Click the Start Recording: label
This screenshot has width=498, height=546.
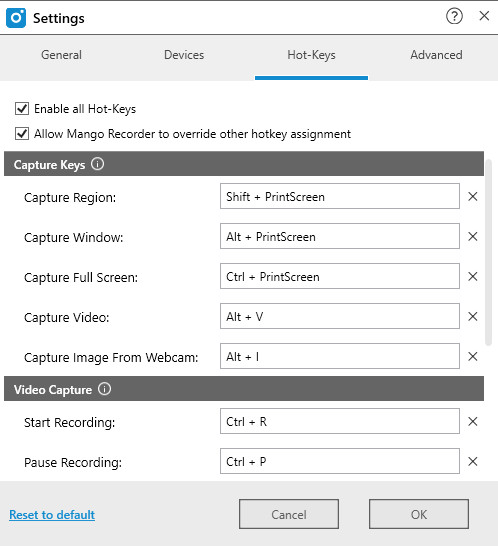tap(69, 422)
